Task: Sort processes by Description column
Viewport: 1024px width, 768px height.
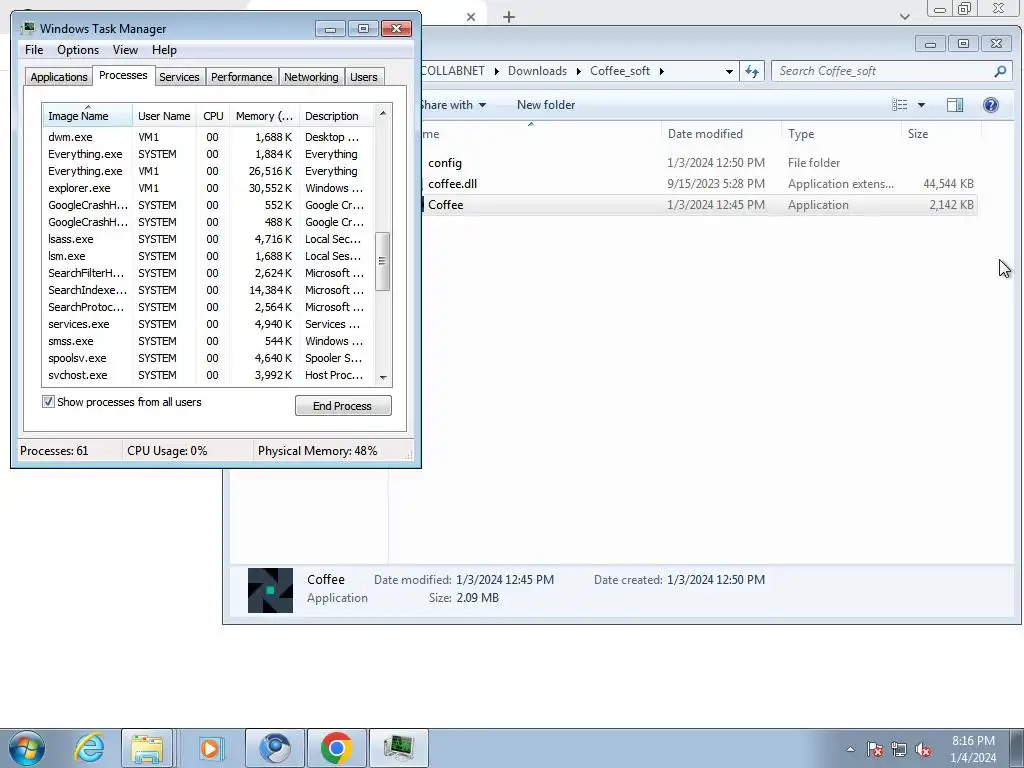Action: (336, 116)
